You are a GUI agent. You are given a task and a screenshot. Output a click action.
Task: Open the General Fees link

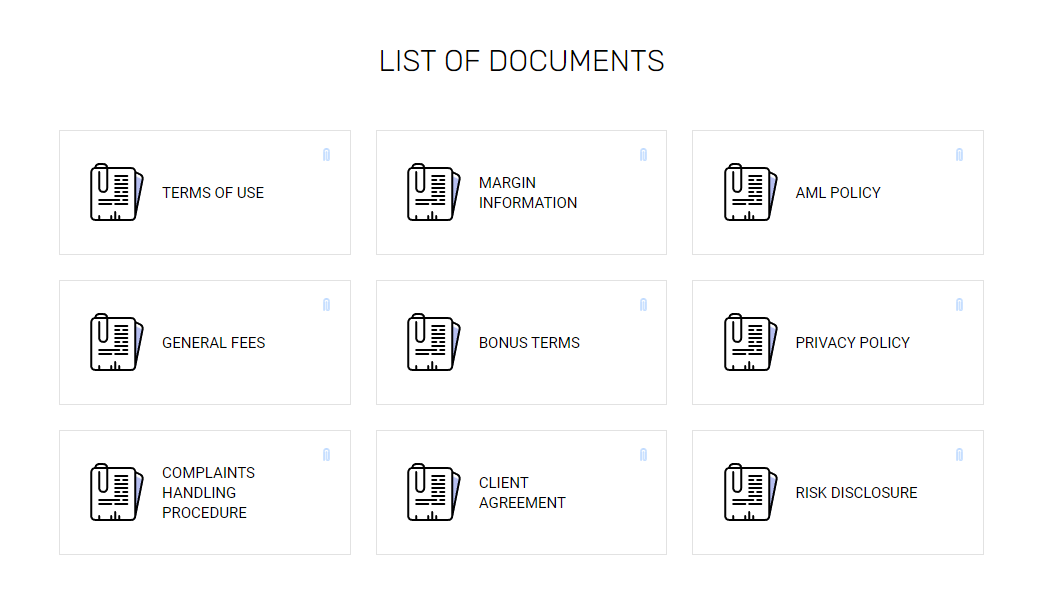214,343
